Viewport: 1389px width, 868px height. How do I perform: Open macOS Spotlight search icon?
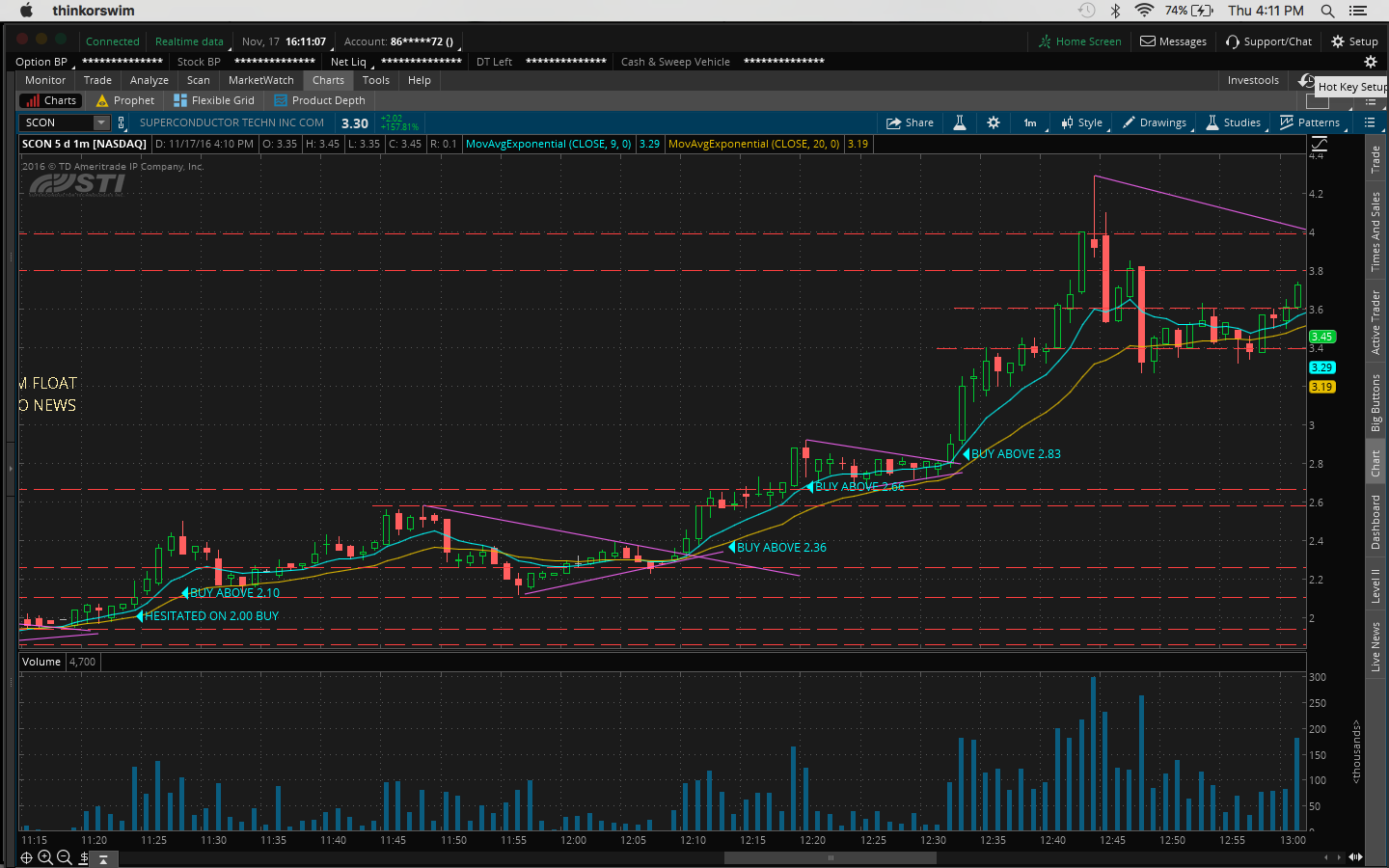(1327, 11)
